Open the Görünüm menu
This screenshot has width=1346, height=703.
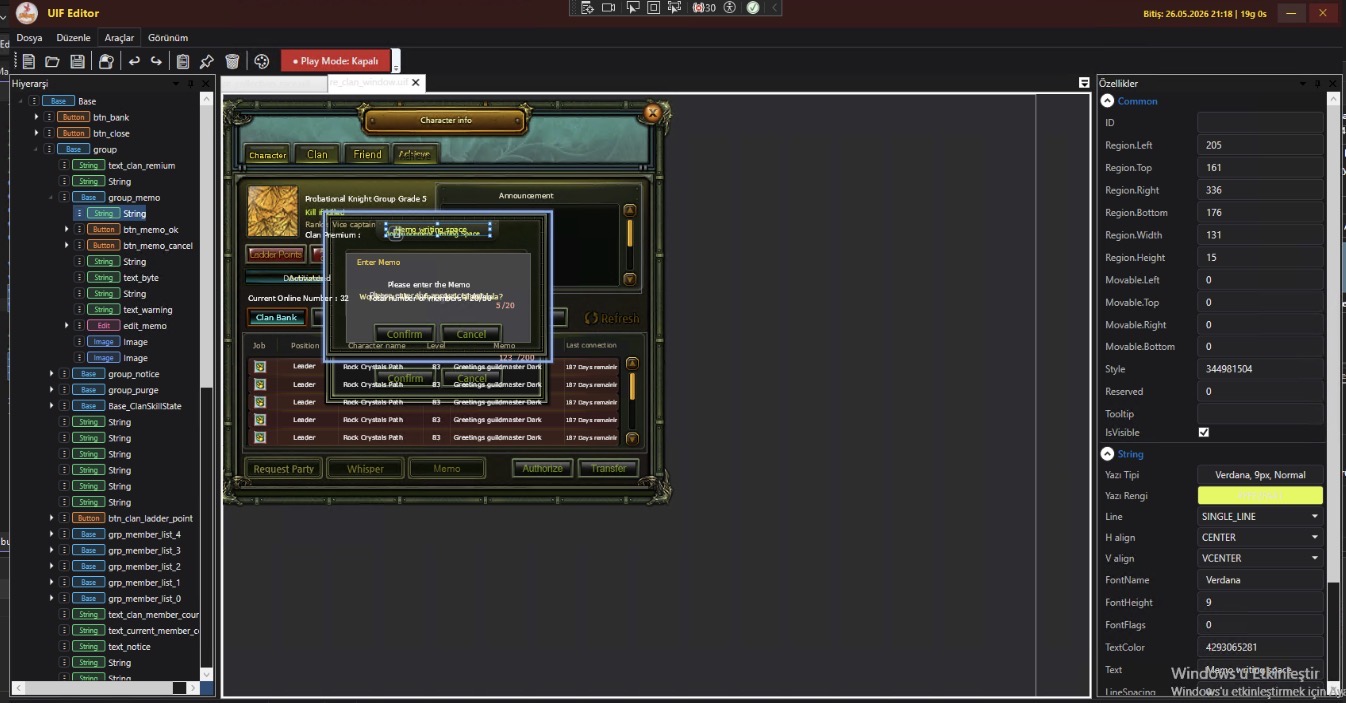point(168,38)
